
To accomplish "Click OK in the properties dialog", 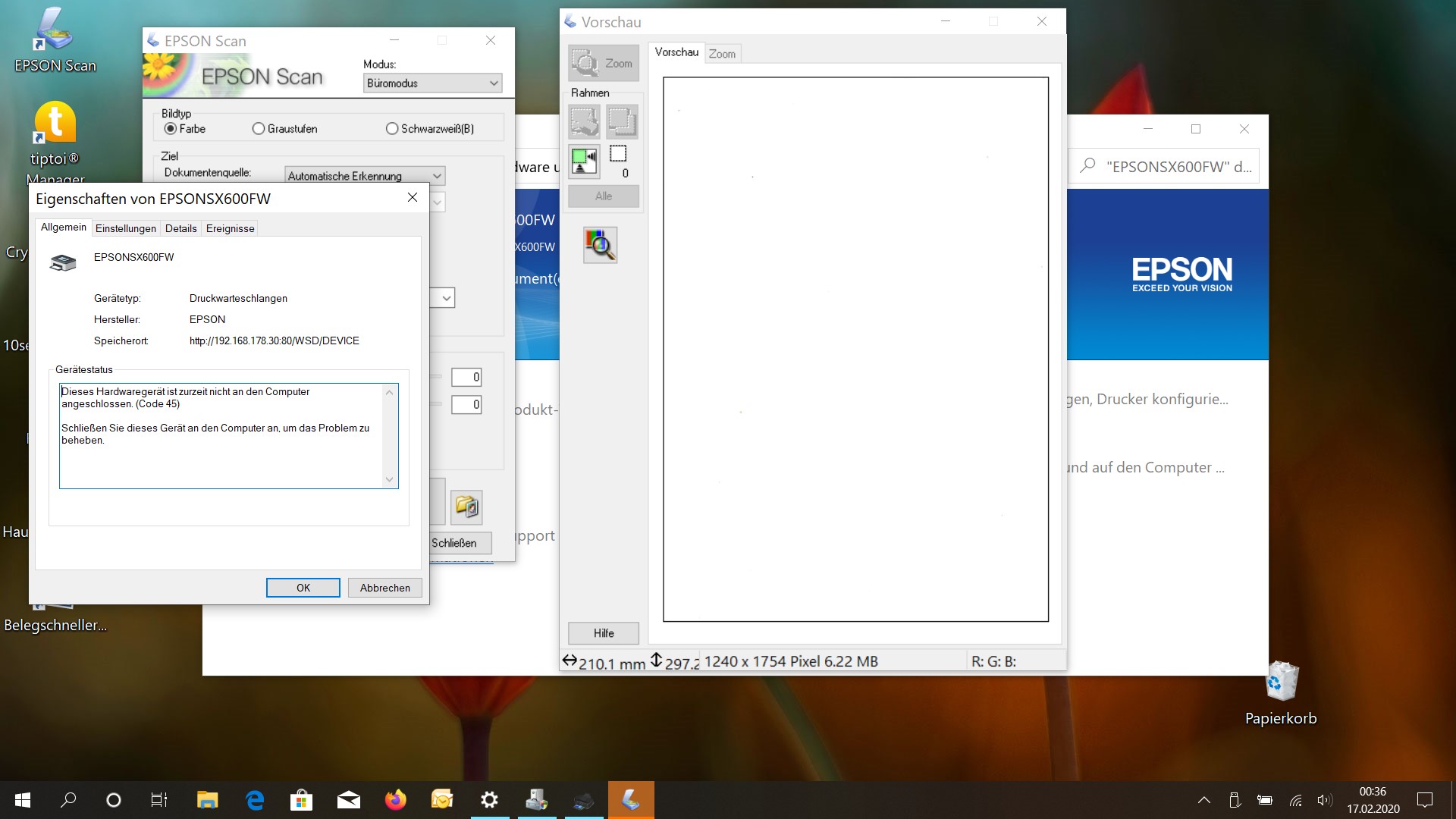I will click(x=303, y=588).
